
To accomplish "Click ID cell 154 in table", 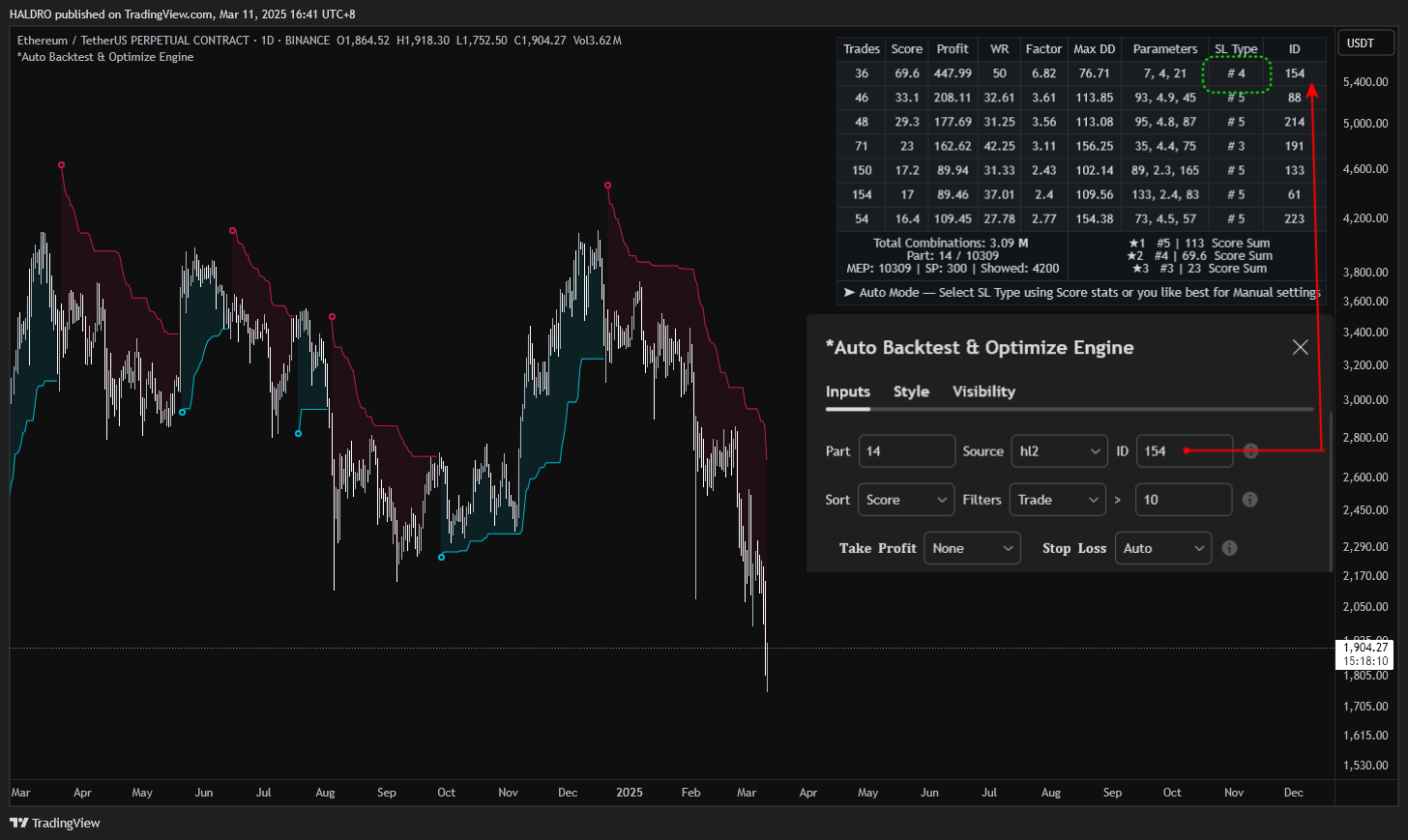I will pos(1295,73).
